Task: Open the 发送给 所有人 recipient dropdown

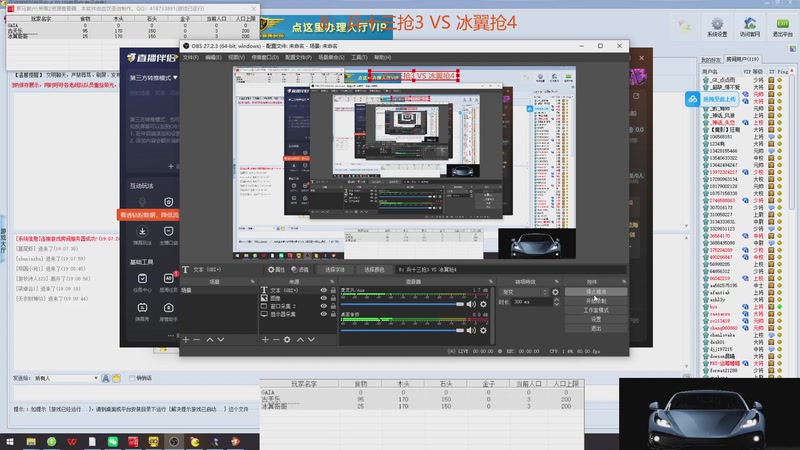Action: (66, 379)
